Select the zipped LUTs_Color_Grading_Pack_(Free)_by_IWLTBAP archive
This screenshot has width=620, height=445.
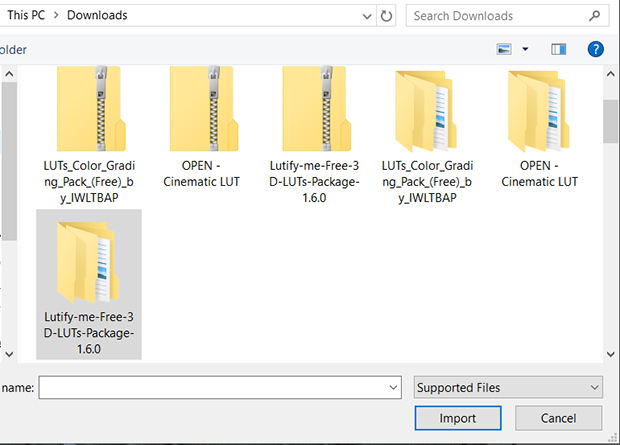[89, 135]
